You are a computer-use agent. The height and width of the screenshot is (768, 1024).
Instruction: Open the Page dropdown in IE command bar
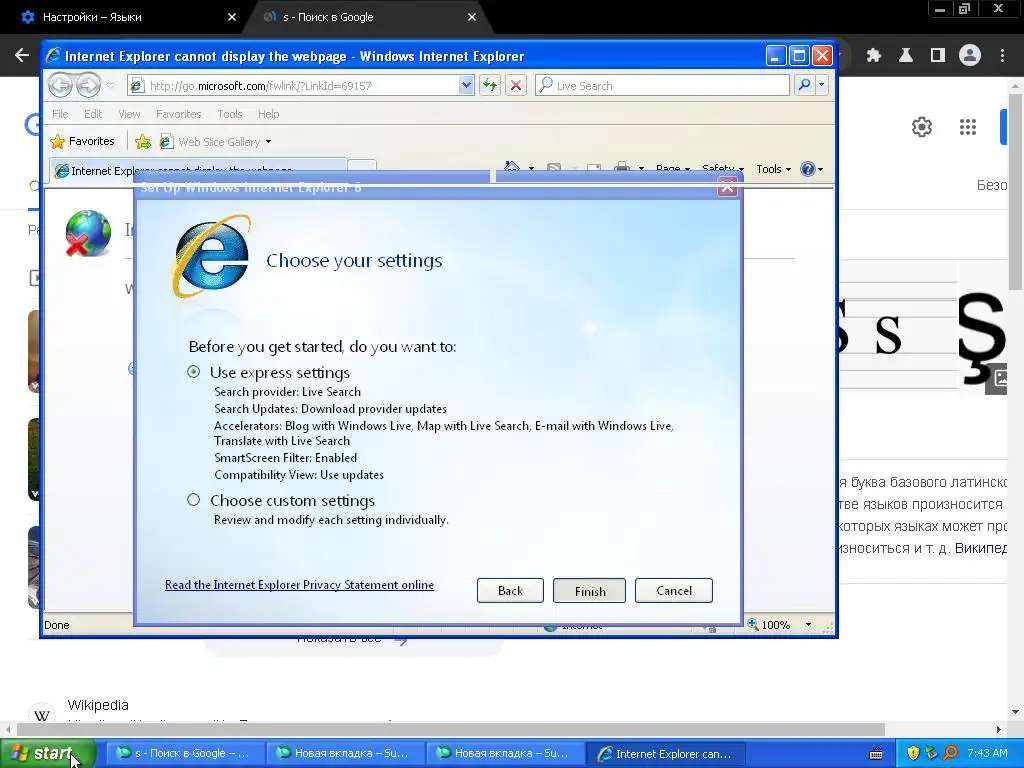(x=673, y=168)
